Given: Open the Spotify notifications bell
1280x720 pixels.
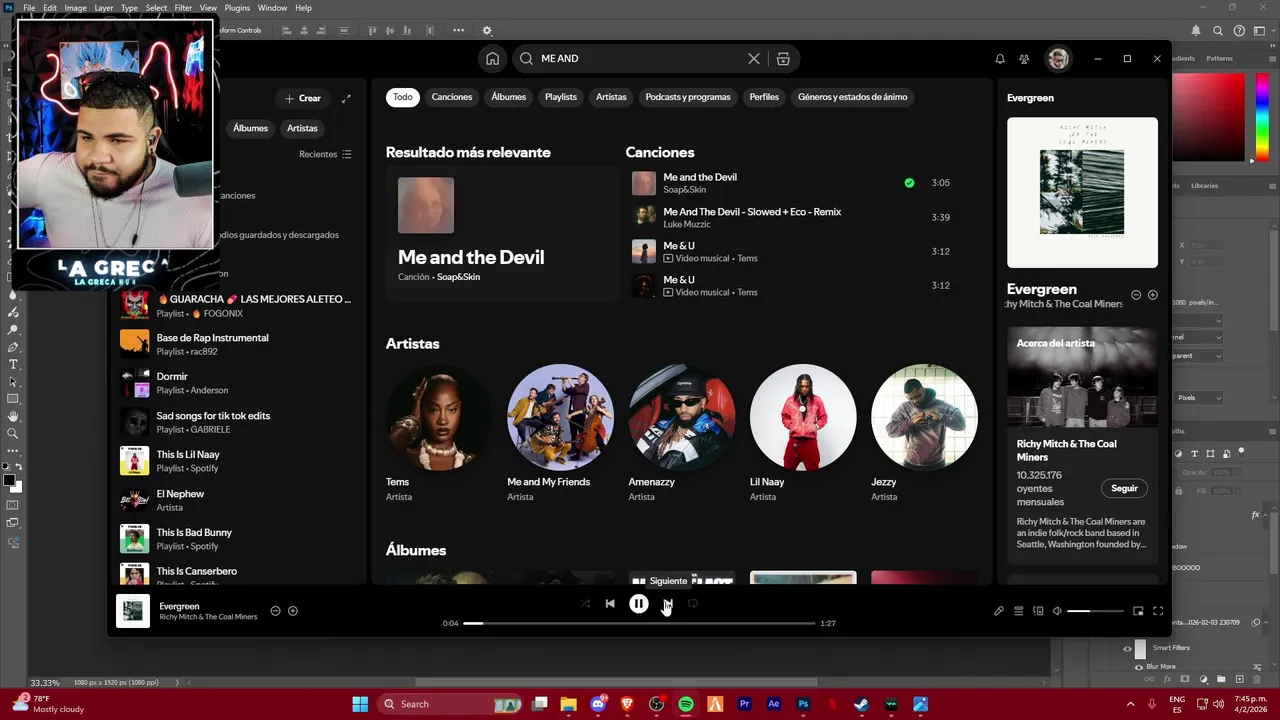Looking at the screenshot, I should (x=1000, y=59).
